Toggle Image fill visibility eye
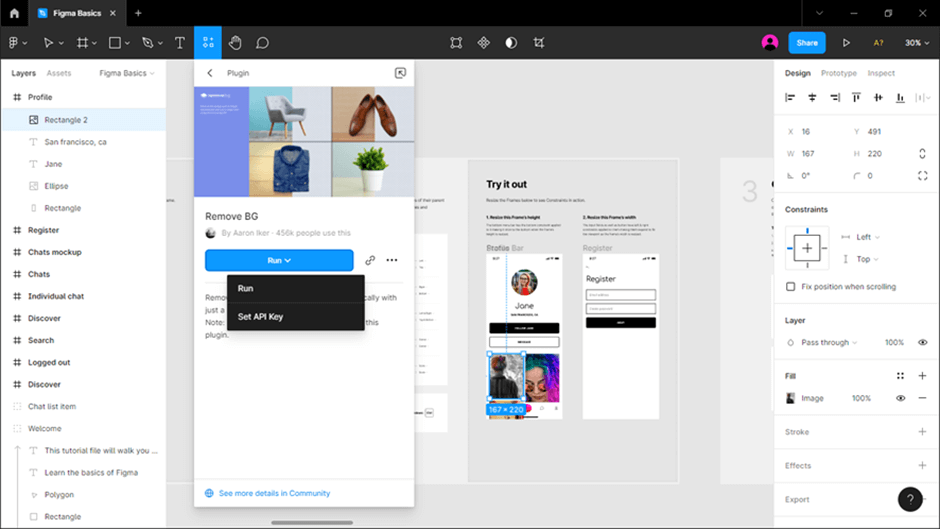 click(x=900, y=398)
